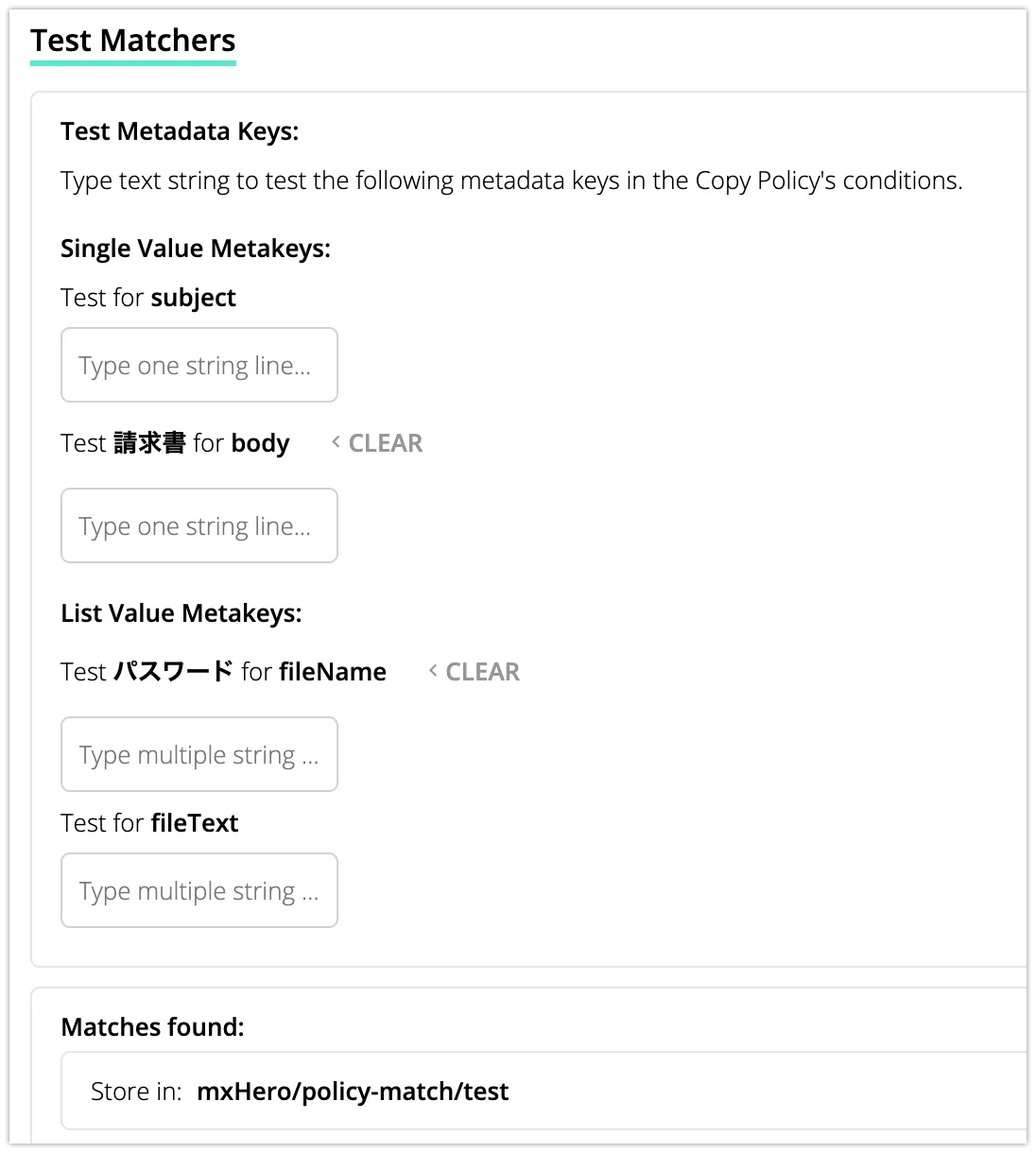Click the Matches found heading

(152, 1027)
